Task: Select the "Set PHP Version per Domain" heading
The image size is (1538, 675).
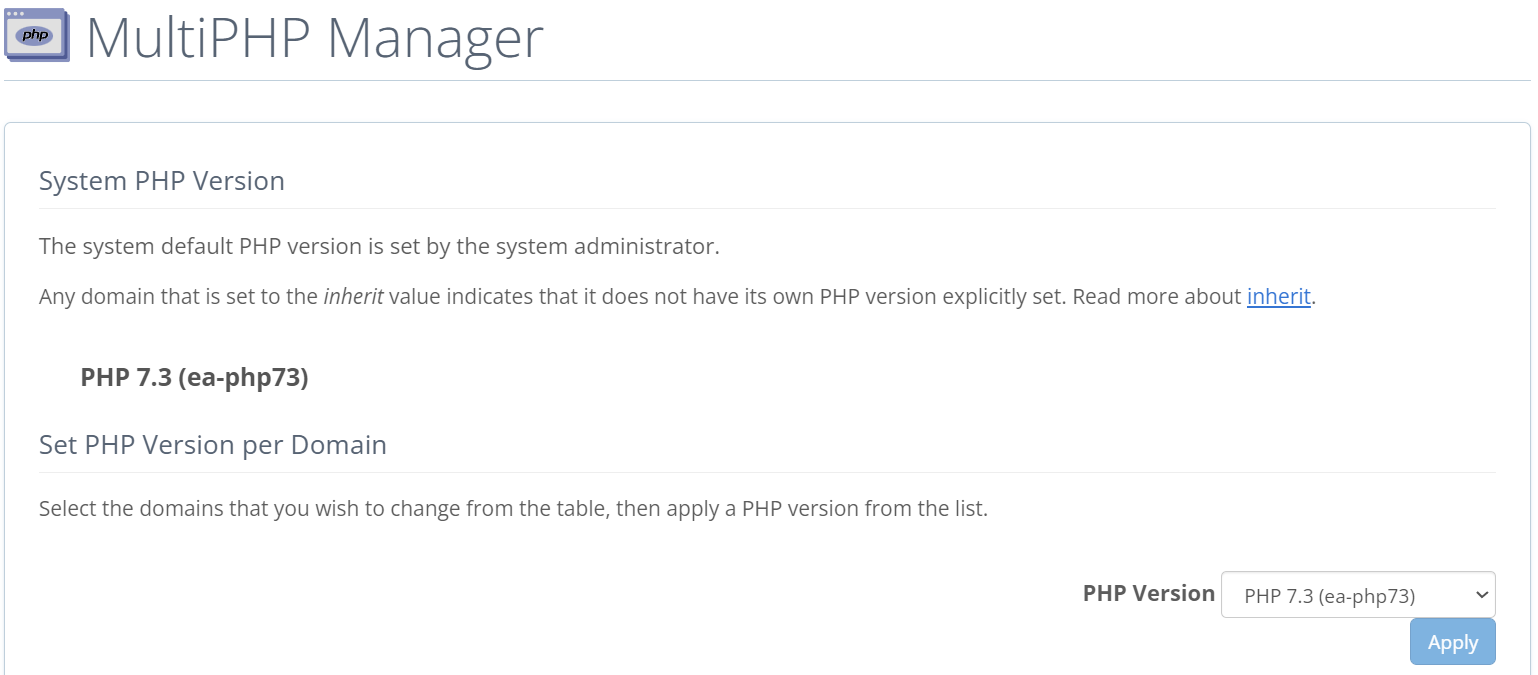Action: point(213,445)
